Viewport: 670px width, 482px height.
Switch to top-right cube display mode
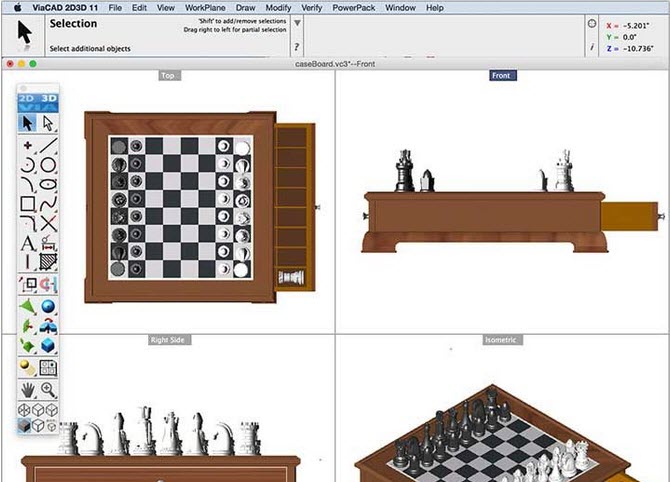[52, 410]
